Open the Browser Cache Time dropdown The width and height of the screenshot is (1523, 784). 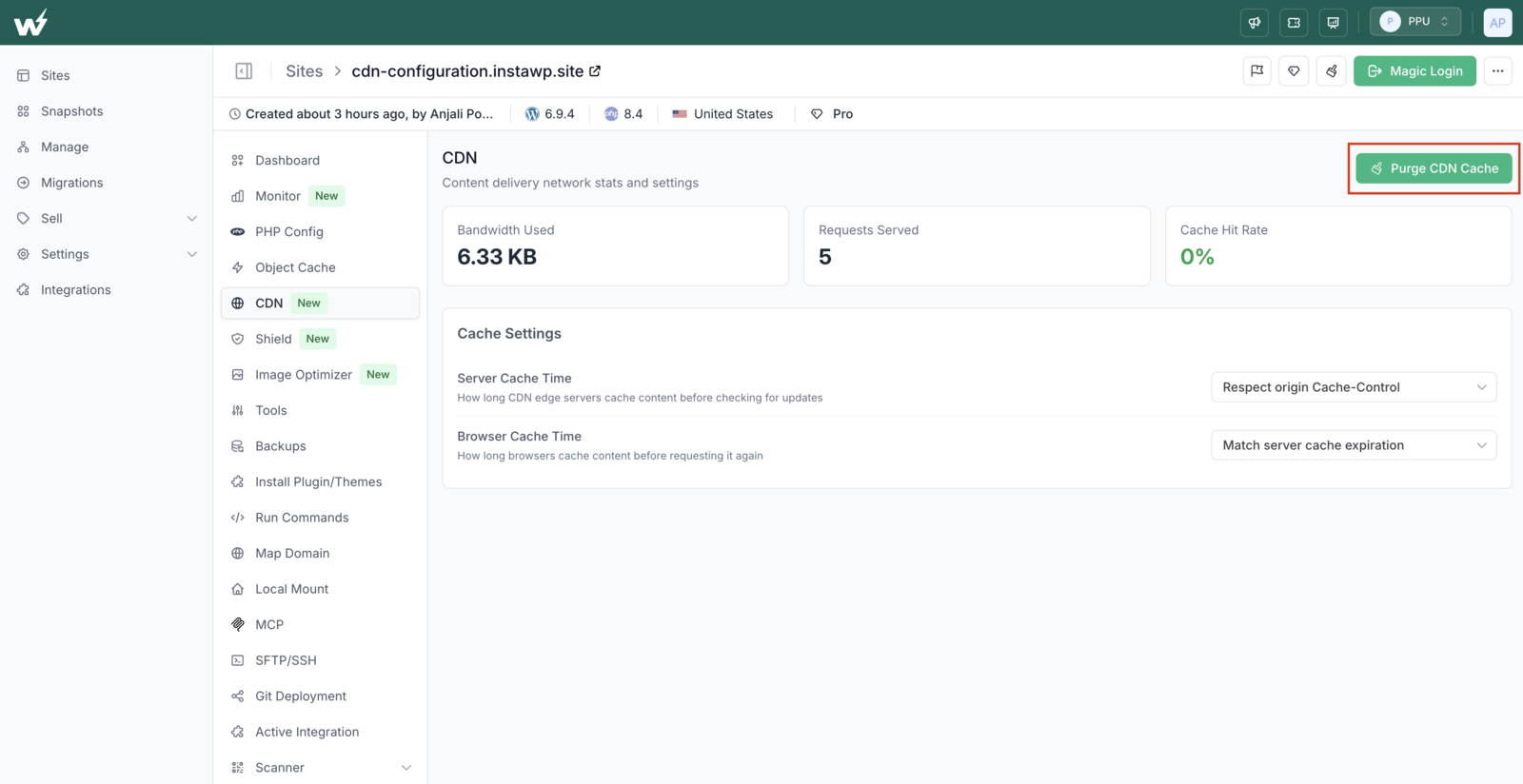tap(1354, 445)
